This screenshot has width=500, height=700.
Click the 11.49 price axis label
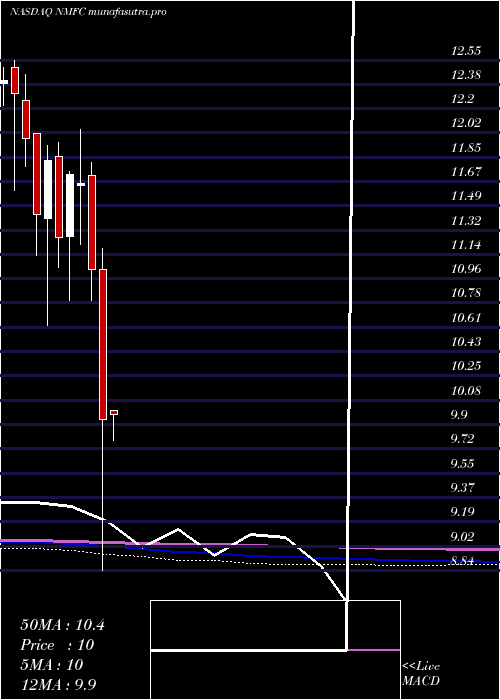click(x=466, y=196)
